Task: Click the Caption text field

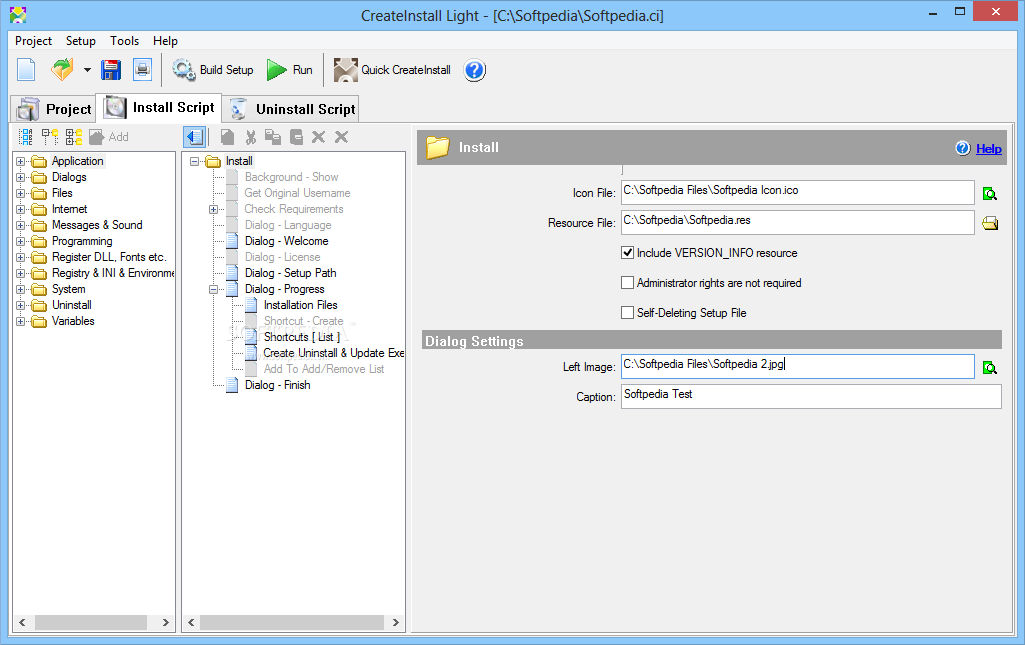Action: pos(811,396)
